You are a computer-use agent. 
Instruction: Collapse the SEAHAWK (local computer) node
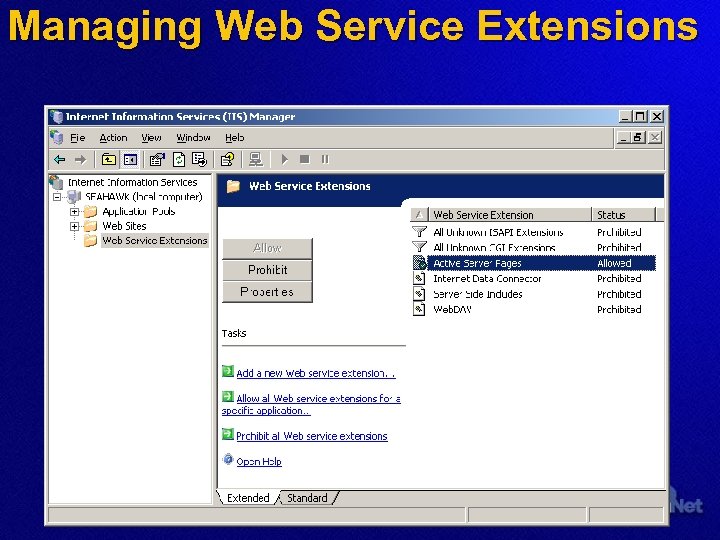click(x=57, y=197)
